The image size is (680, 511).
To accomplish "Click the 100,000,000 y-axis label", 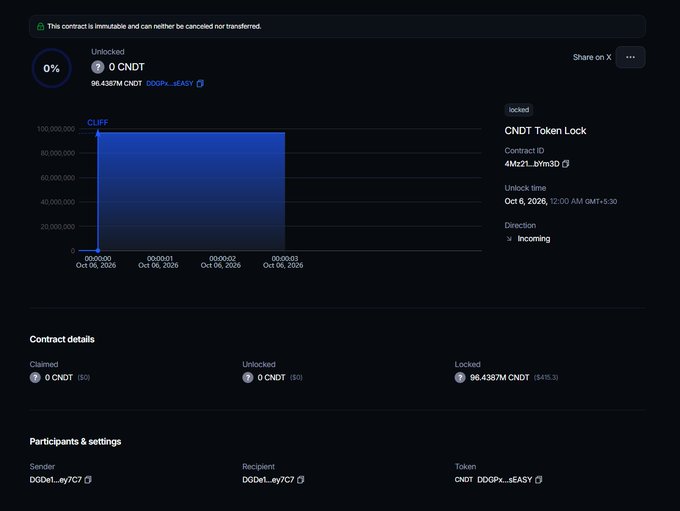I will [56, 129].
